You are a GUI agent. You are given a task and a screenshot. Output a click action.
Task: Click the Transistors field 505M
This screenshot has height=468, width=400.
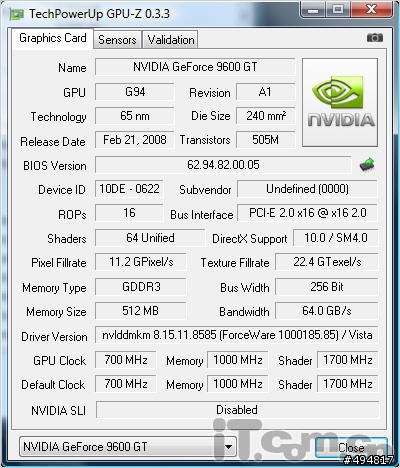[266, 140]
